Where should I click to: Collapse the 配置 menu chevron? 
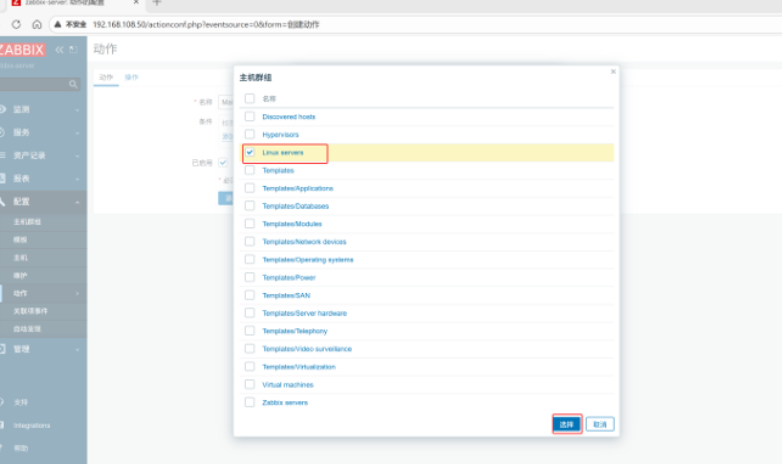click(77, 202)
